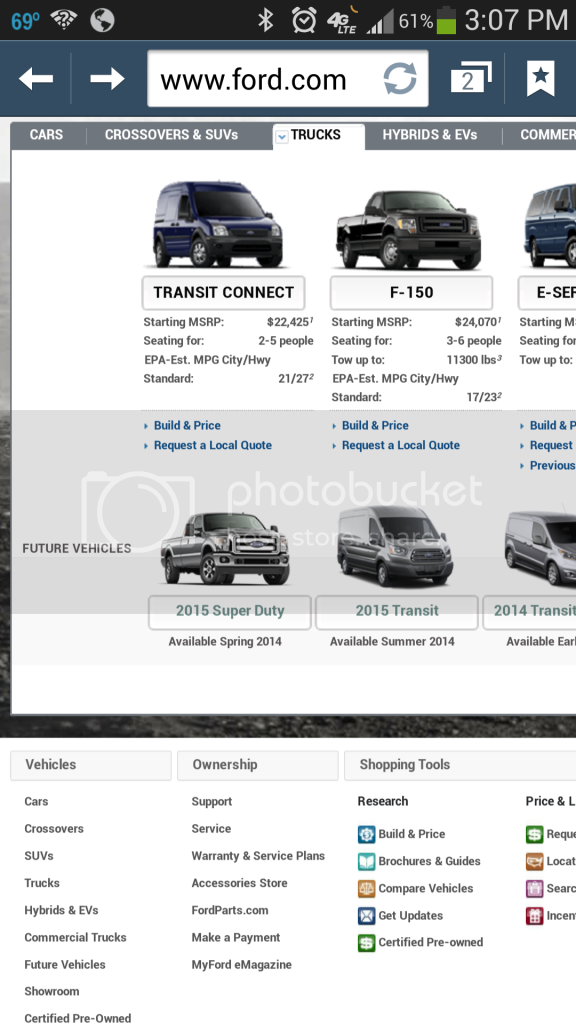
Task: Click the red incentives gift icon
Action: [x=534, y=916]
